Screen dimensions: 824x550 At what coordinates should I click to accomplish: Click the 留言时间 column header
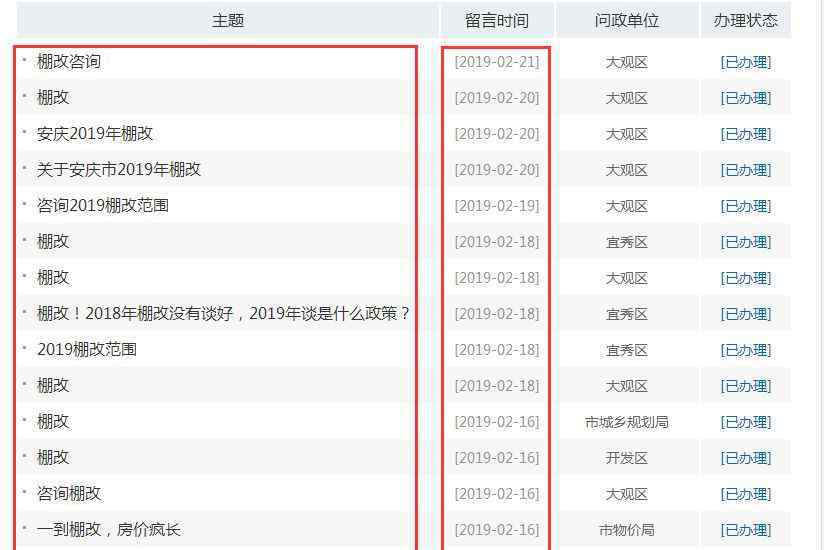pyautogui.click(x=497, y=20)
